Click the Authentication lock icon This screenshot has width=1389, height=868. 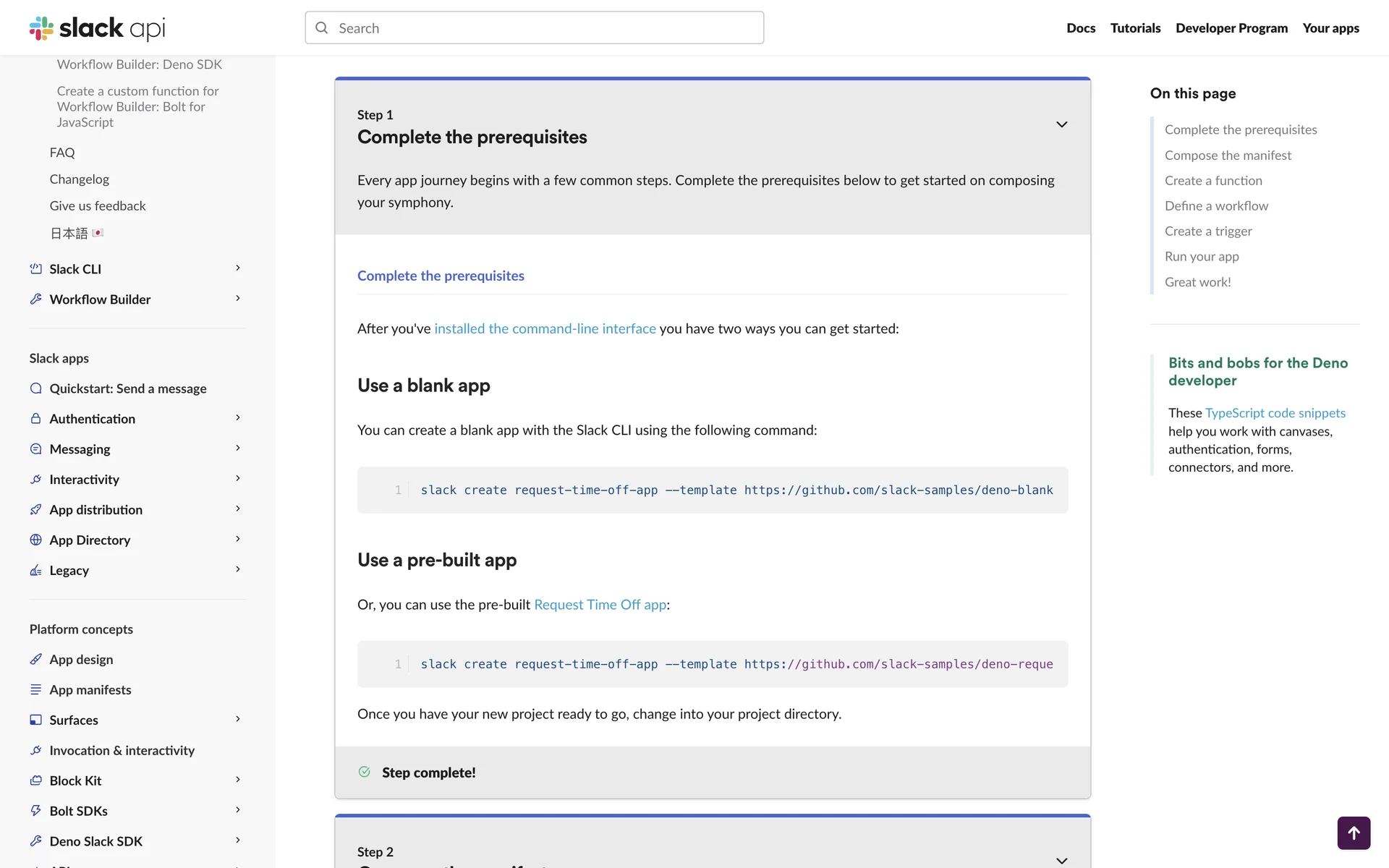click(35, 419)
